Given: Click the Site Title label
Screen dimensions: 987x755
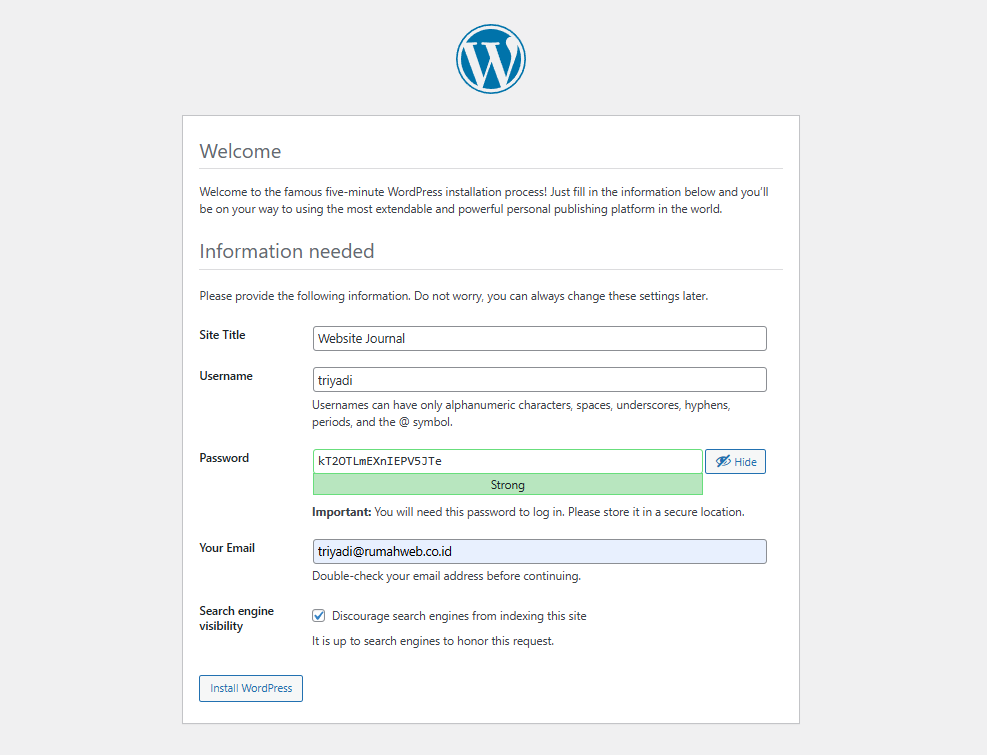Looking at the screenshot, I should [222, 335].
